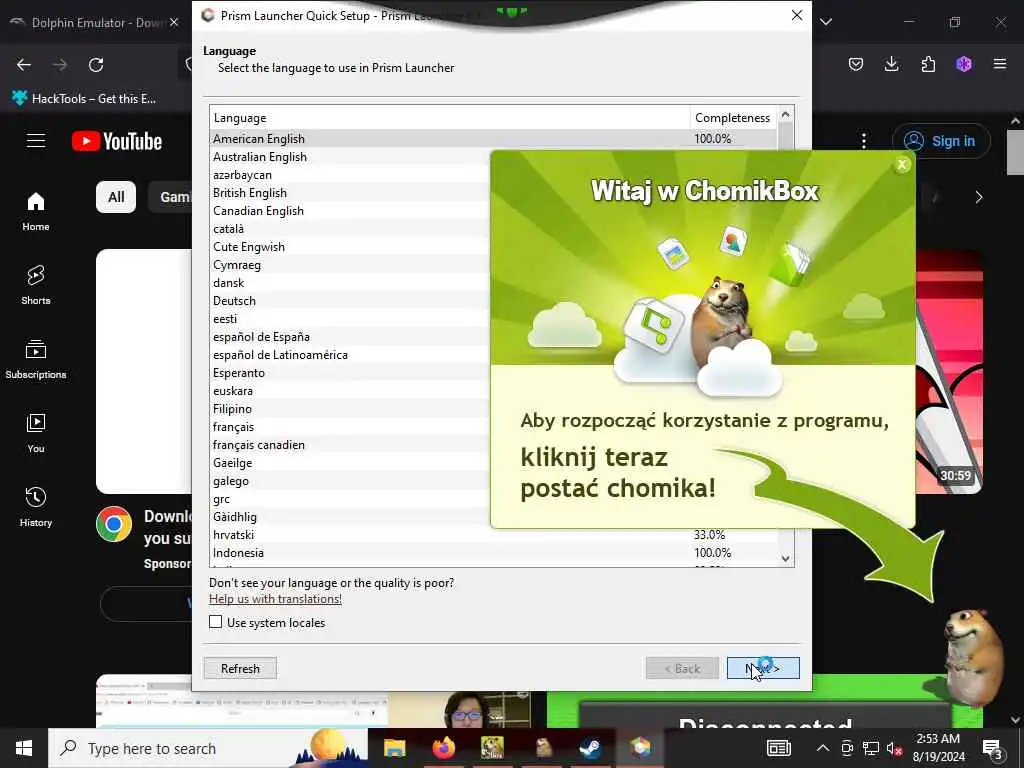The width and height of the screenshot is (1024, 768).
Task: Click Next in Prism Launcher setup
Action: 763,668
